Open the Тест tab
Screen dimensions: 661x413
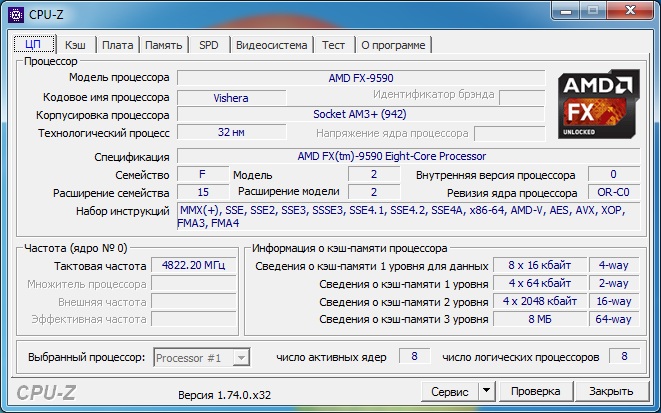(333, 45)
